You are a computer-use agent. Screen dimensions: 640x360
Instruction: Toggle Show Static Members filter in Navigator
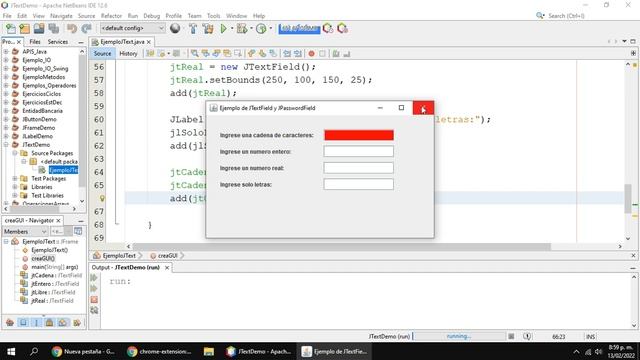[36, 323]
